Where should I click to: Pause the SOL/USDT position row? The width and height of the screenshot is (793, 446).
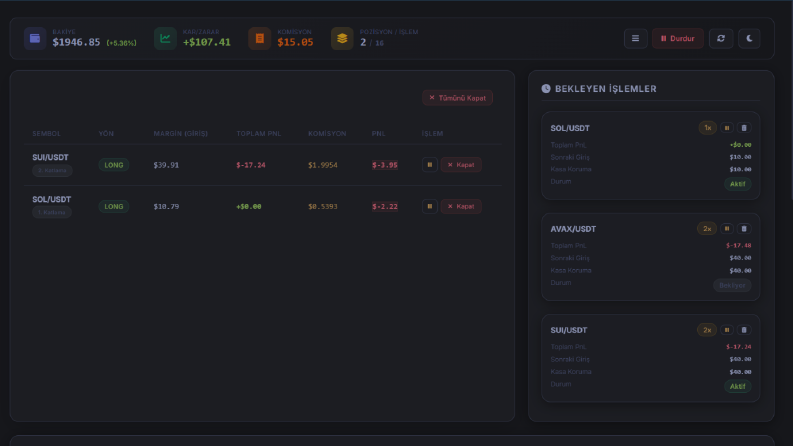[430, 206]
